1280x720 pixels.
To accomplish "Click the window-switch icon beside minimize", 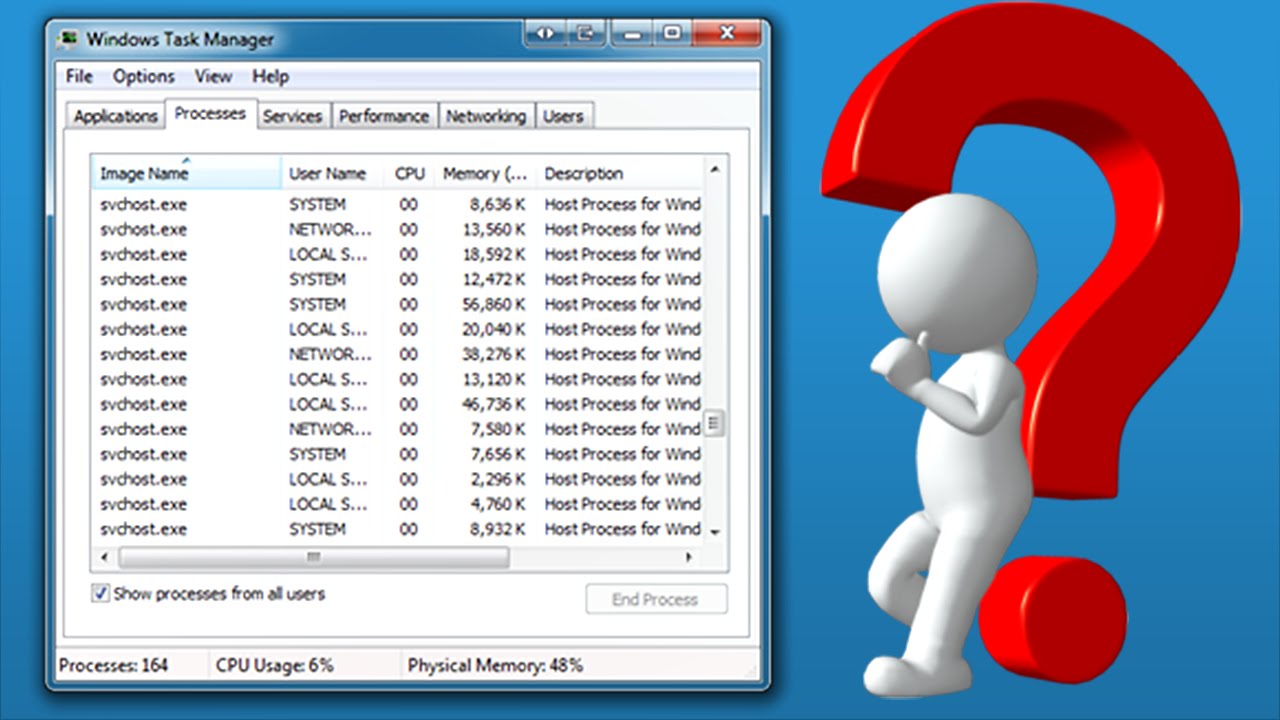I will pos(585,34).
